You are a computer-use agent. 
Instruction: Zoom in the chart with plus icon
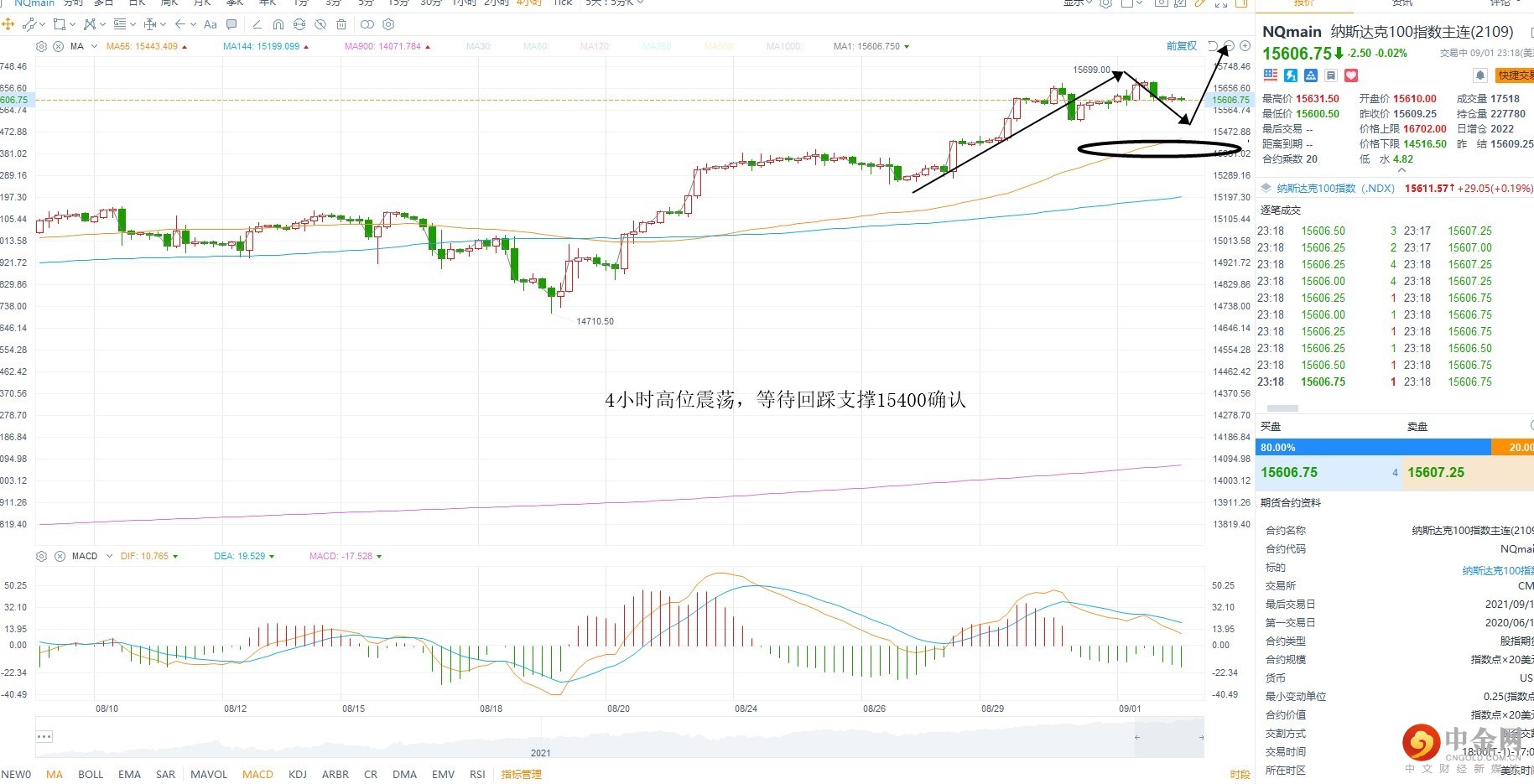(1245, 45)
